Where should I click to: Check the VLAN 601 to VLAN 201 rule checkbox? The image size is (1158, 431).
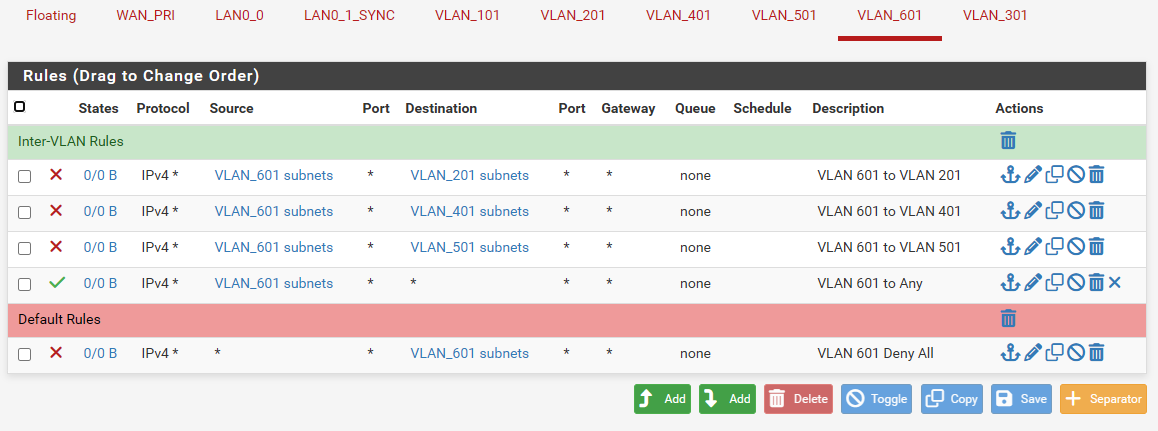pos(25,176)
